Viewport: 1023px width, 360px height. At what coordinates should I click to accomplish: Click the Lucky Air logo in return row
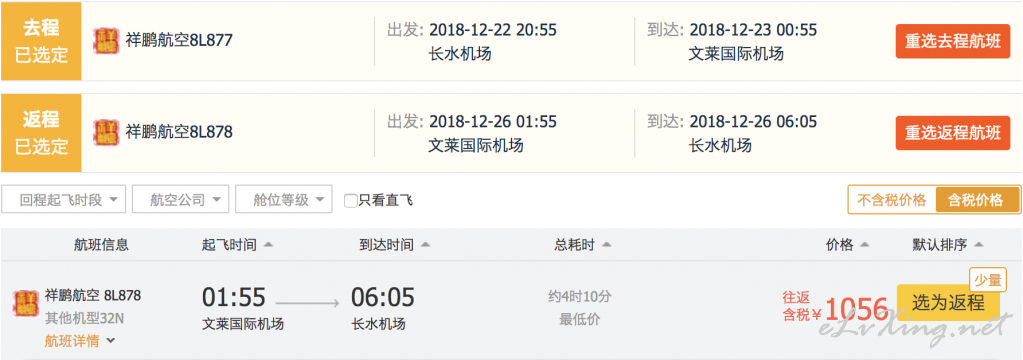point(105,132)
